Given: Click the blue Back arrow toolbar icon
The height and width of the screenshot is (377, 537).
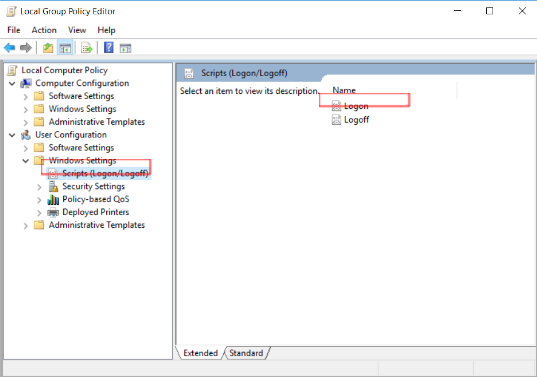Looking at the screenshot, I should [x=10, y=48].
